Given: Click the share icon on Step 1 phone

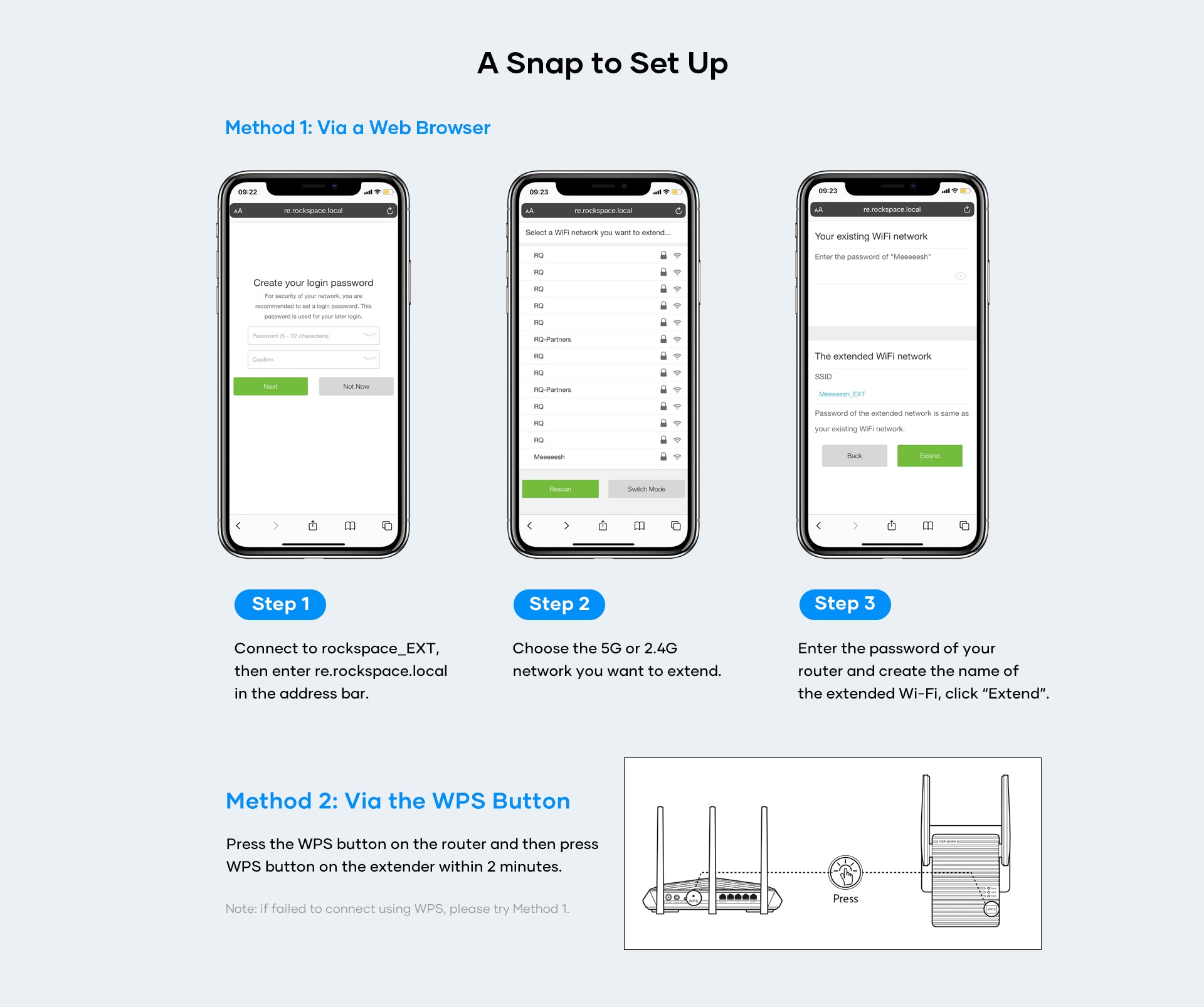Looking at the screenshot, I should click(309, 524).
